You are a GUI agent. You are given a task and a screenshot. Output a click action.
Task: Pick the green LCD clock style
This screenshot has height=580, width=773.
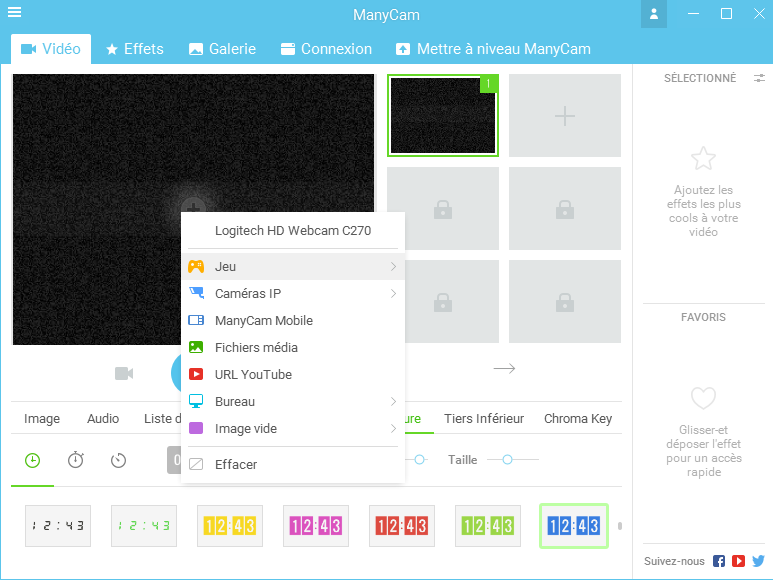click(144, 526)
